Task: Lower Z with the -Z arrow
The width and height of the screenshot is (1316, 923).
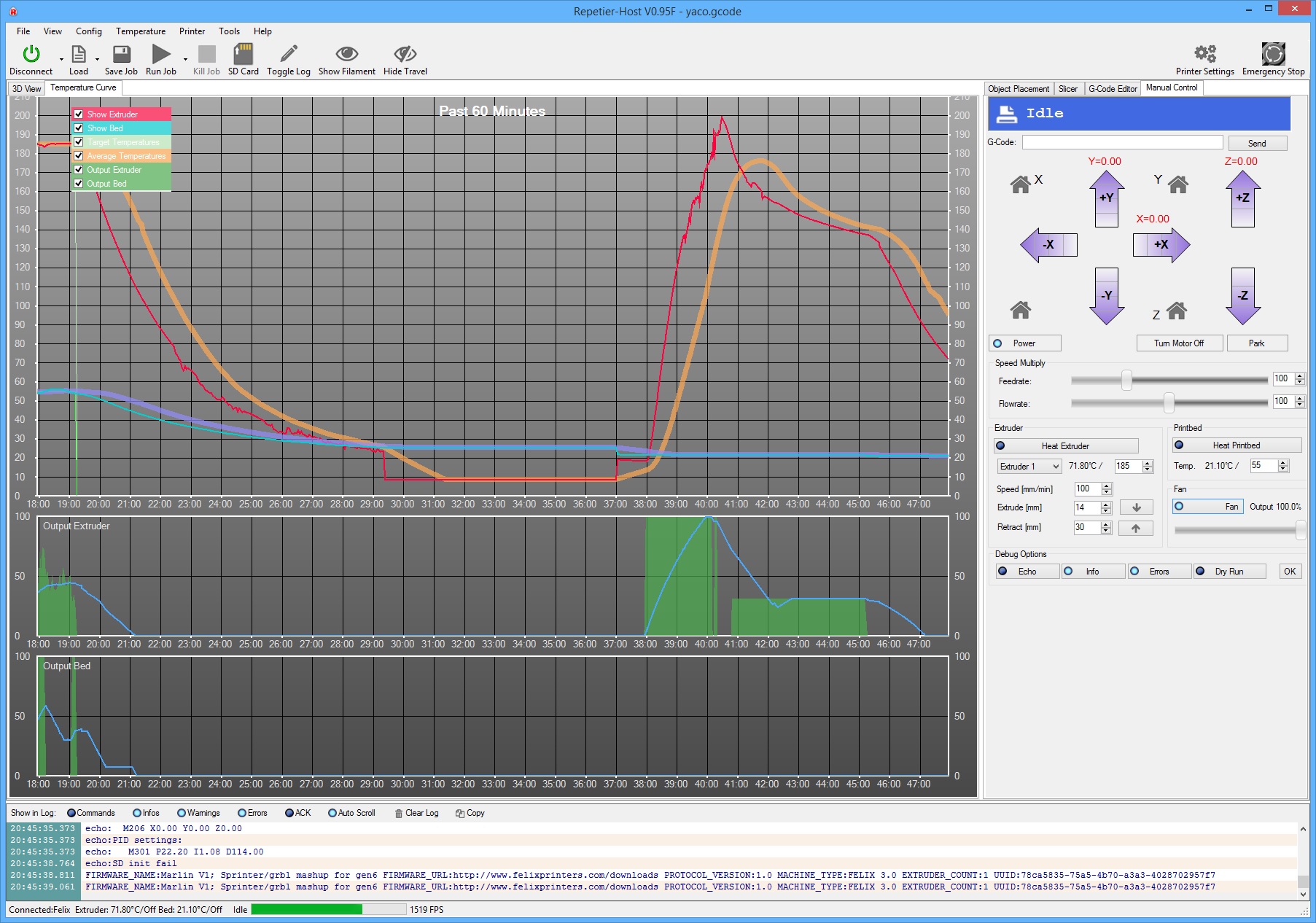Action: [1243, 296]
